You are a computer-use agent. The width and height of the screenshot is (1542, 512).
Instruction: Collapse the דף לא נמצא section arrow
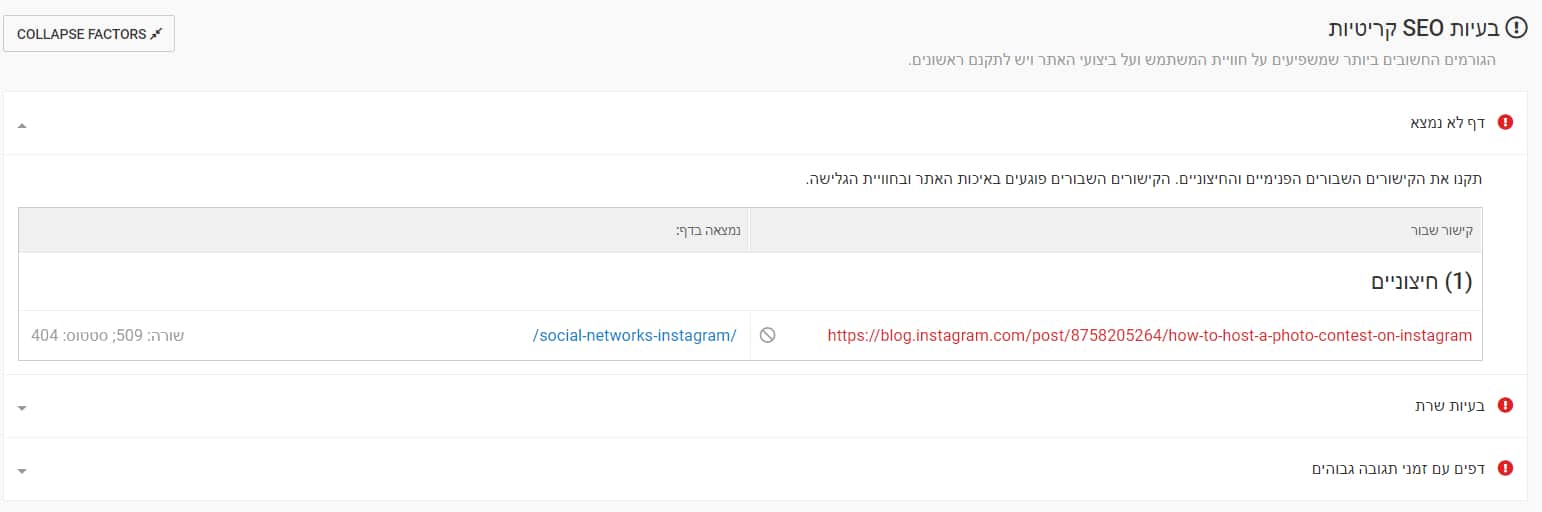click(x=22, y=126)
